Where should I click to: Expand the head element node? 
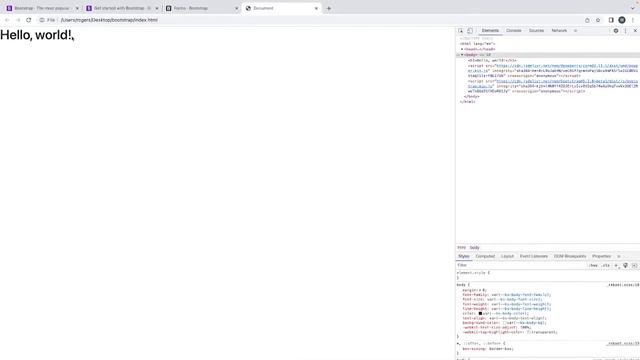462,49
